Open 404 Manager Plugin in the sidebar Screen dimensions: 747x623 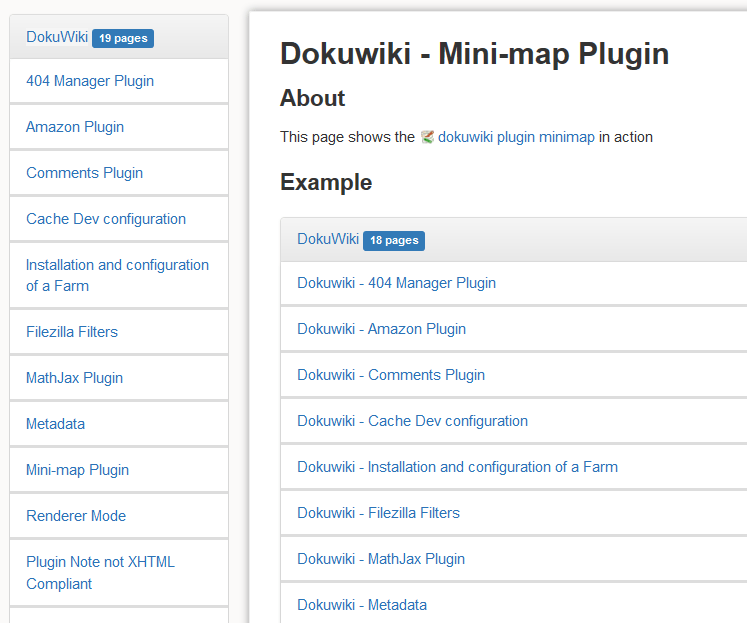point(90,81)
